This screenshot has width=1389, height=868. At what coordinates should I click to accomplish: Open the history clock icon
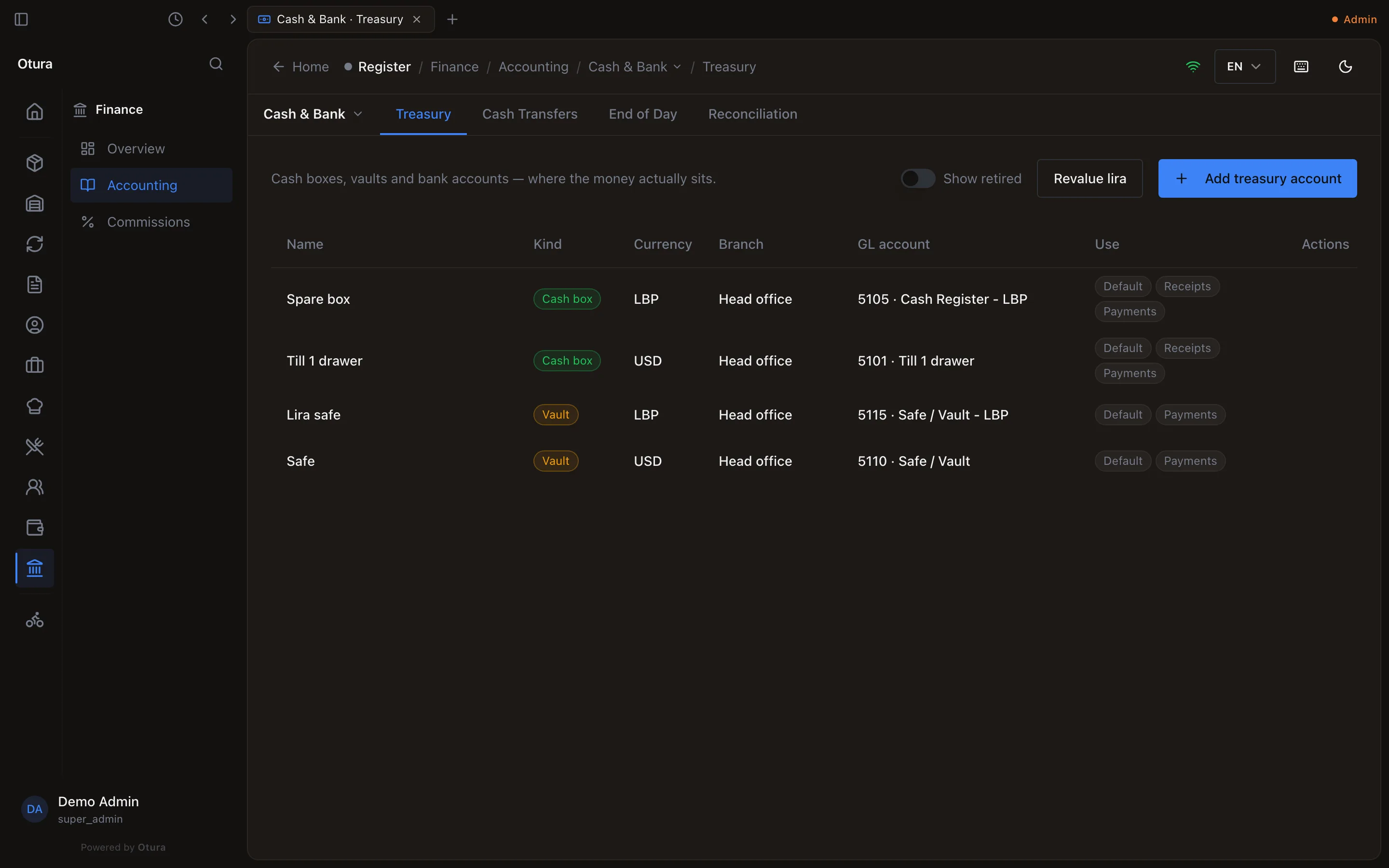tap(175, 19)
